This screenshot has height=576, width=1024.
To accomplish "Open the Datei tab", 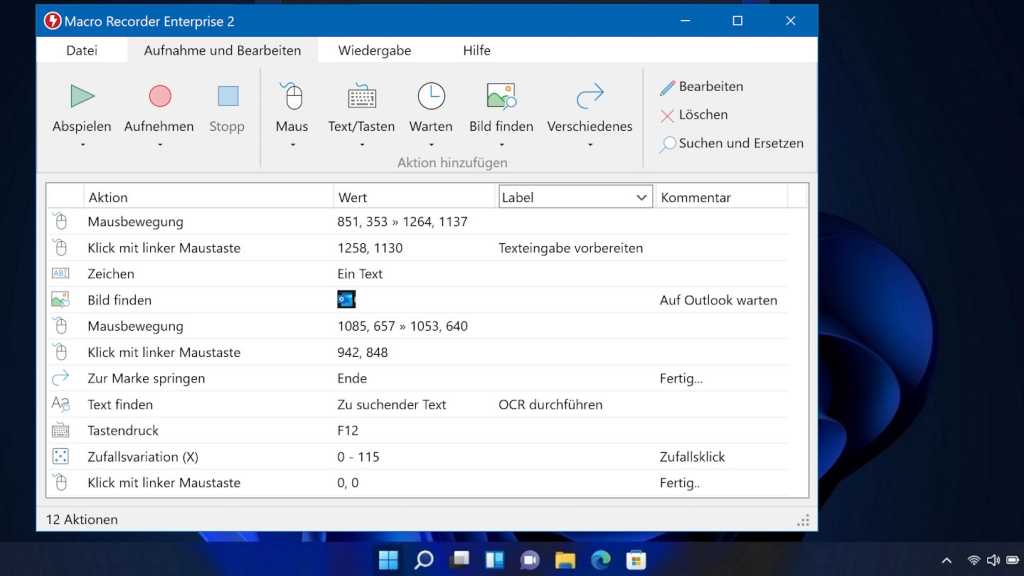I will [82, 50].
